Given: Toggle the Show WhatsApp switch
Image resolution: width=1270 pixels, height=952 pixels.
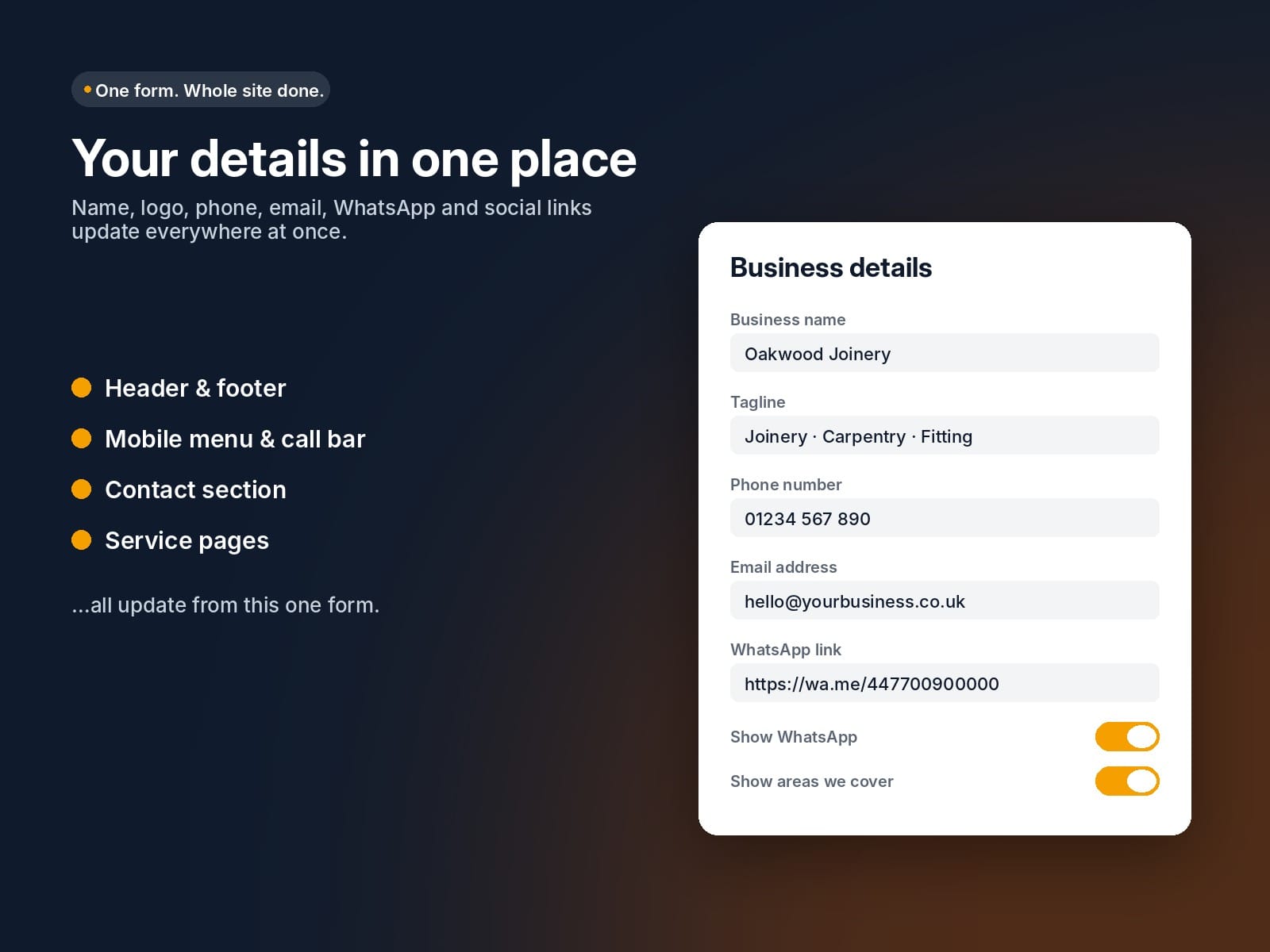Looking at the screenshot, I should [1127, 736].
